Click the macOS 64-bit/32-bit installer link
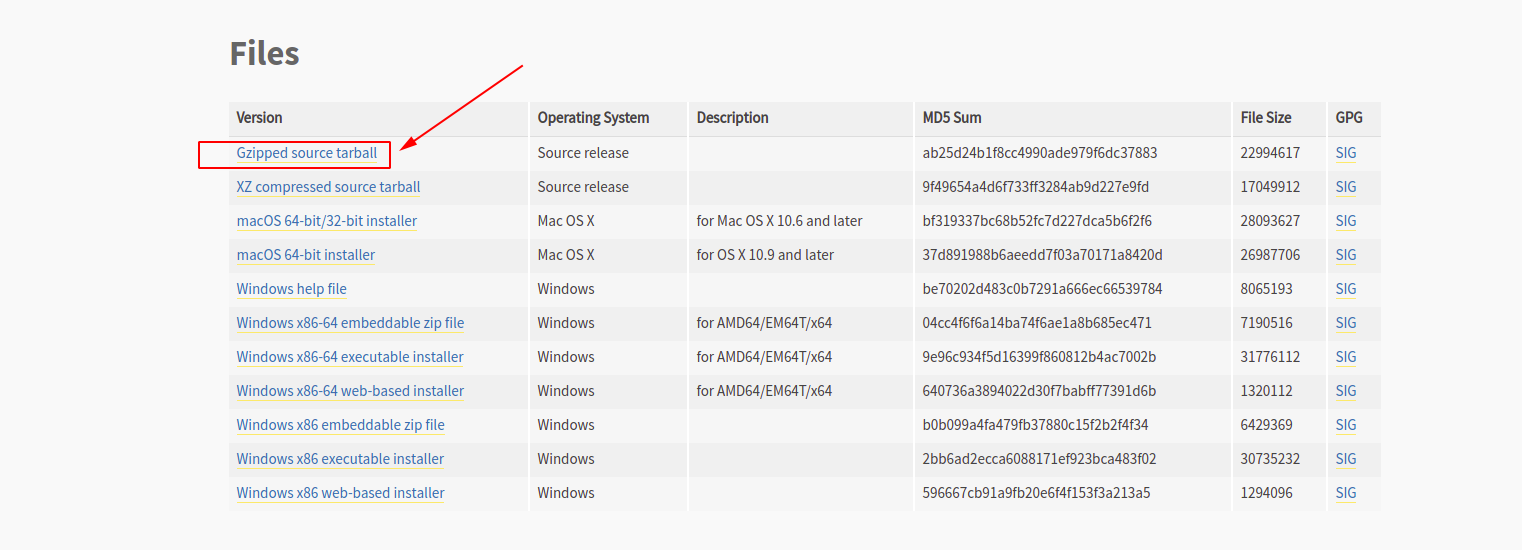1522x550 pixels. tap(326, 221)
